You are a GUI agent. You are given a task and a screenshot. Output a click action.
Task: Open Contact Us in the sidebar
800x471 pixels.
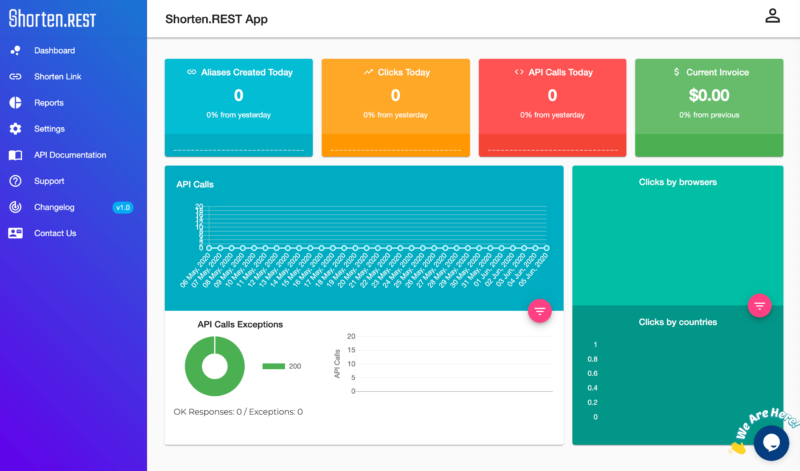[x=55, y=233]
